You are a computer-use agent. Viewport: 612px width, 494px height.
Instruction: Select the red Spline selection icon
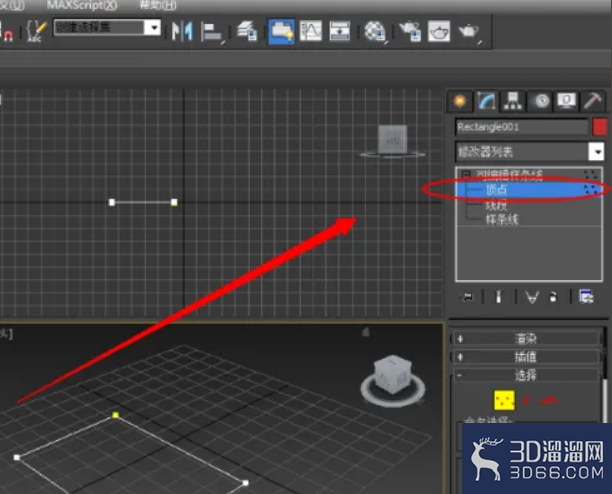tap(550, 400)
